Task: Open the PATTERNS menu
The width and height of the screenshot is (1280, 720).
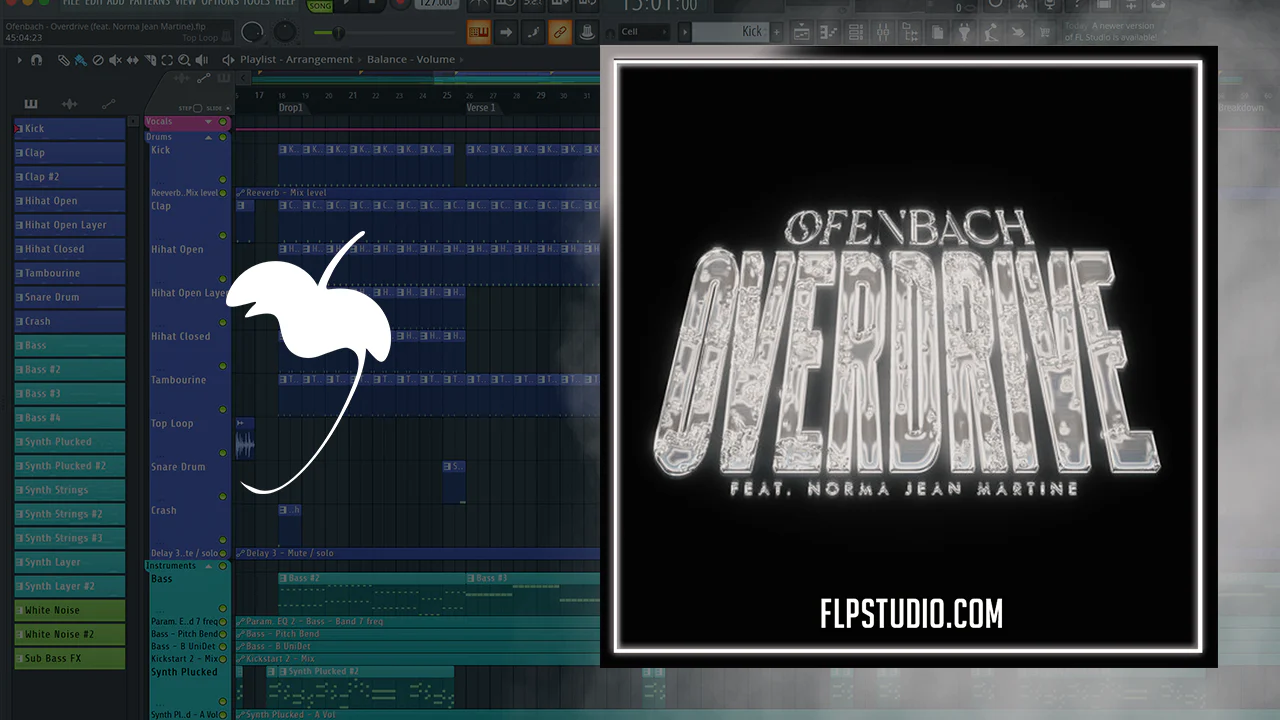Action: click(150, 4)
